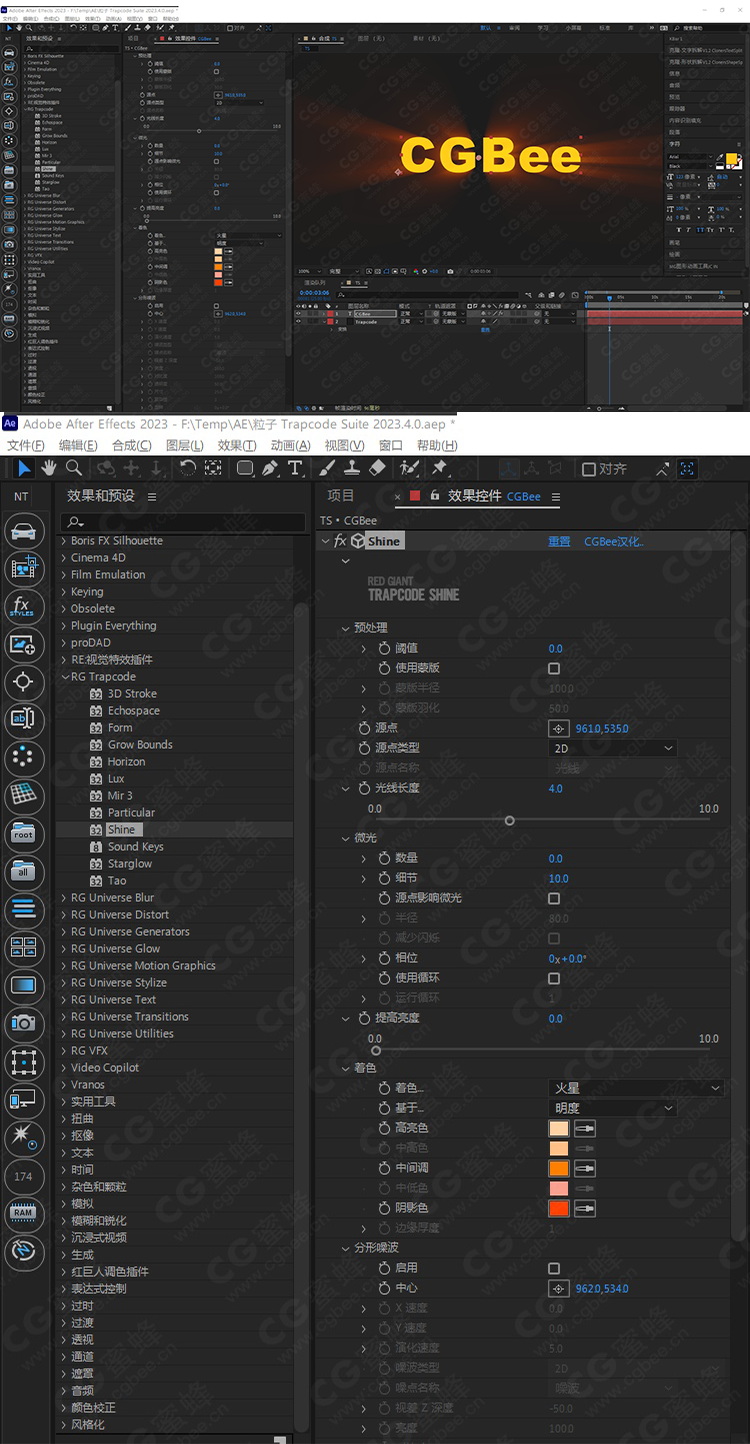Open the 着色 火星 preset dropdown
The width and height of the screenshot is (750, 1444).
pos(637,1088)
